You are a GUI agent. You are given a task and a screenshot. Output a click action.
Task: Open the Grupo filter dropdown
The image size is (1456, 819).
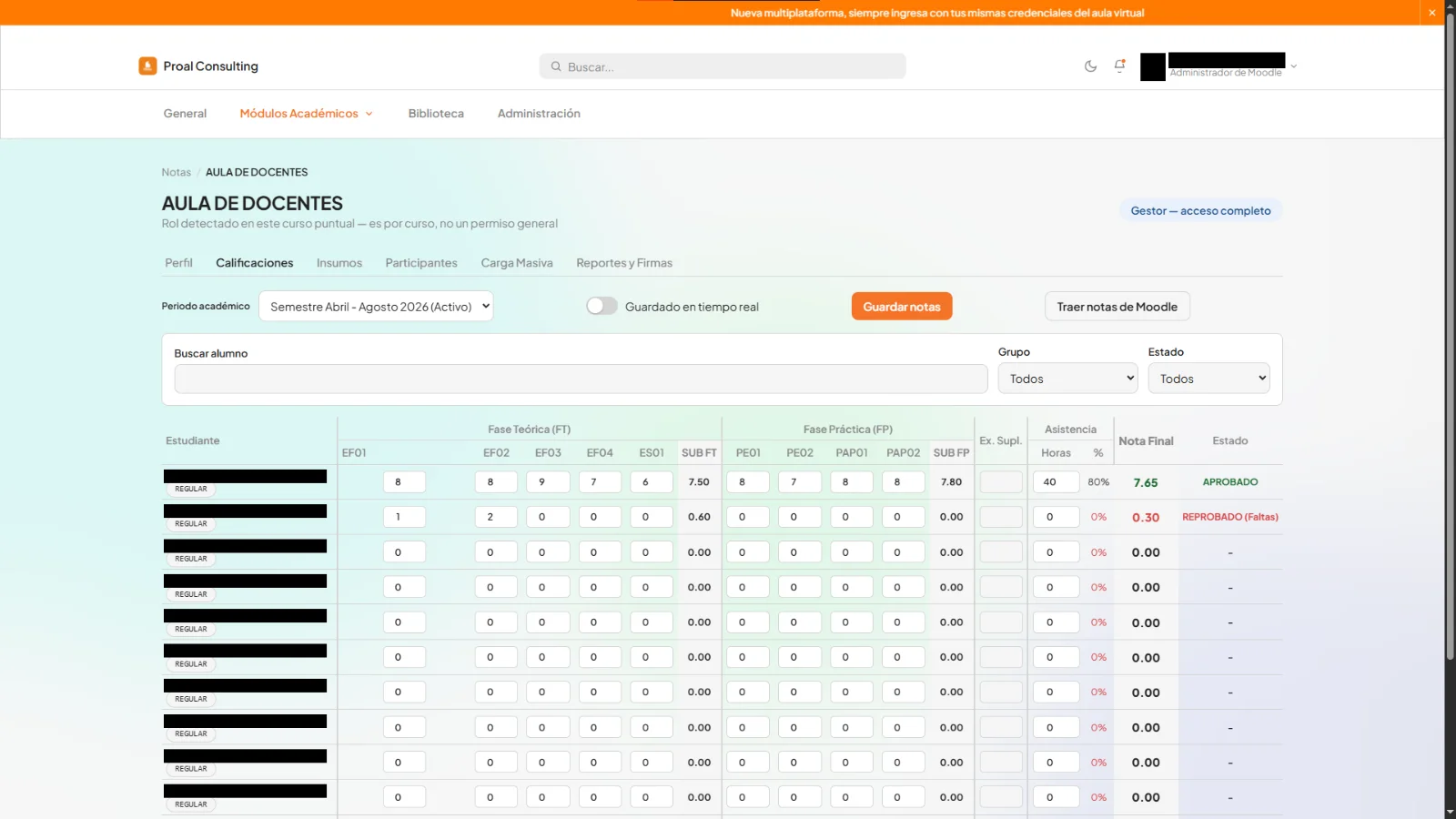[1068, 379]
